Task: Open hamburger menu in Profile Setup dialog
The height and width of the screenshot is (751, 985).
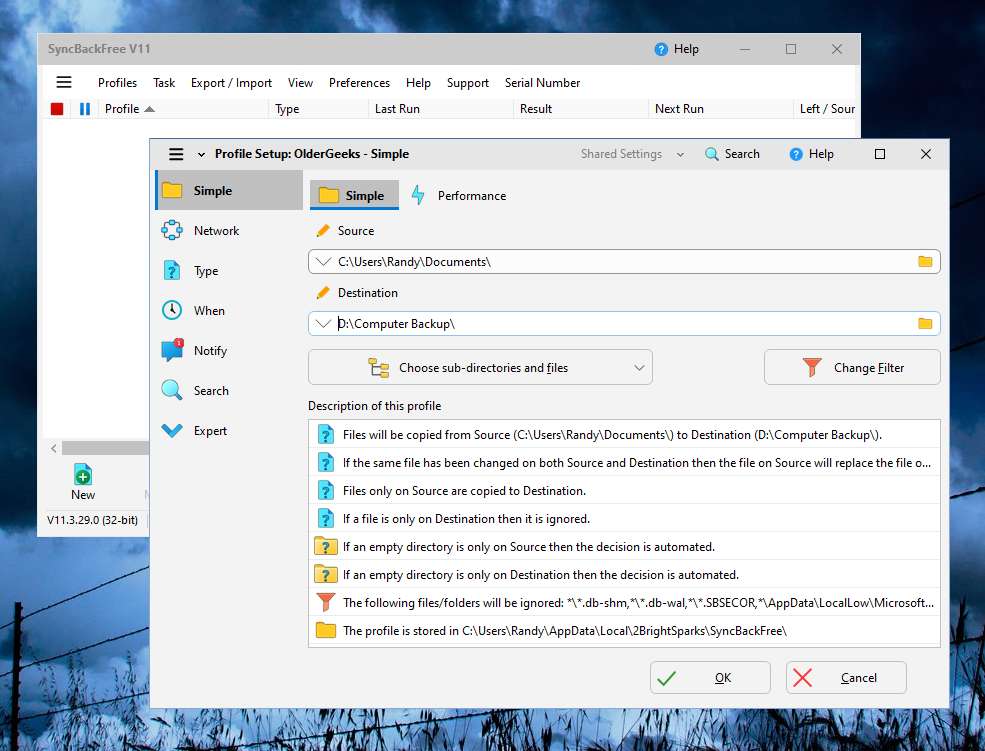Action: tap(176, 154)
